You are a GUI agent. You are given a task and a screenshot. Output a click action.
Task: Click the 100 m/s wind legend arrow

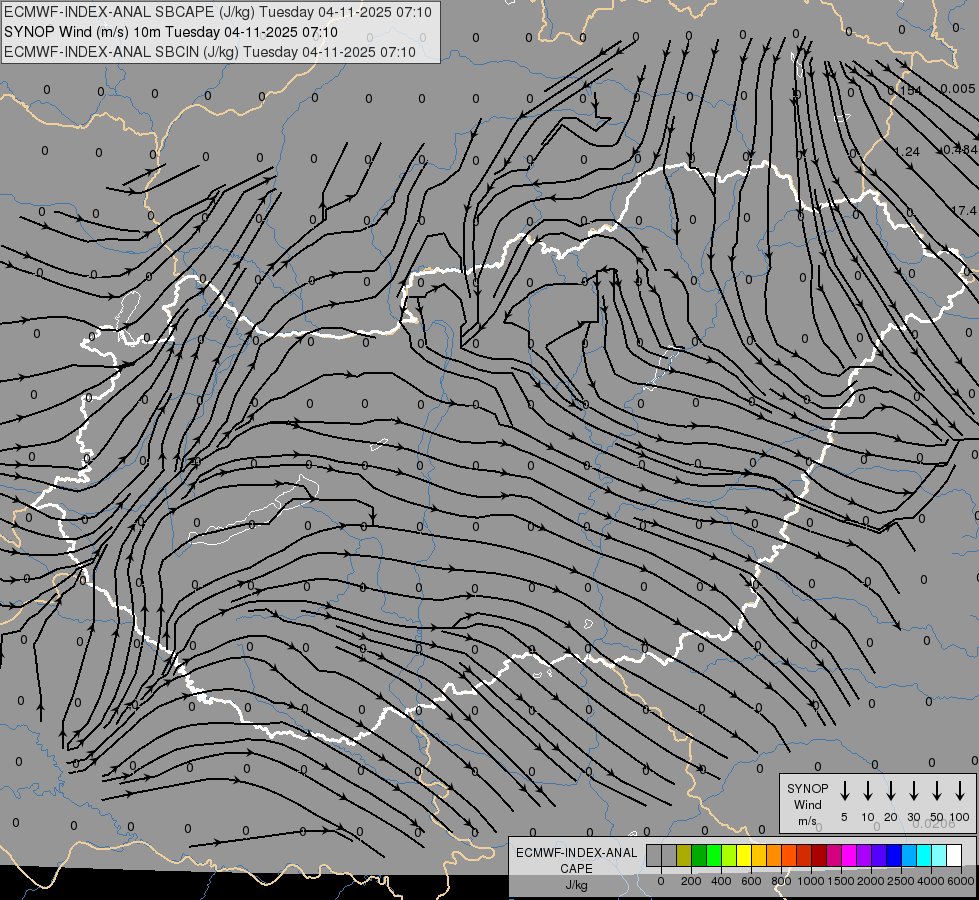pos(960,790)
